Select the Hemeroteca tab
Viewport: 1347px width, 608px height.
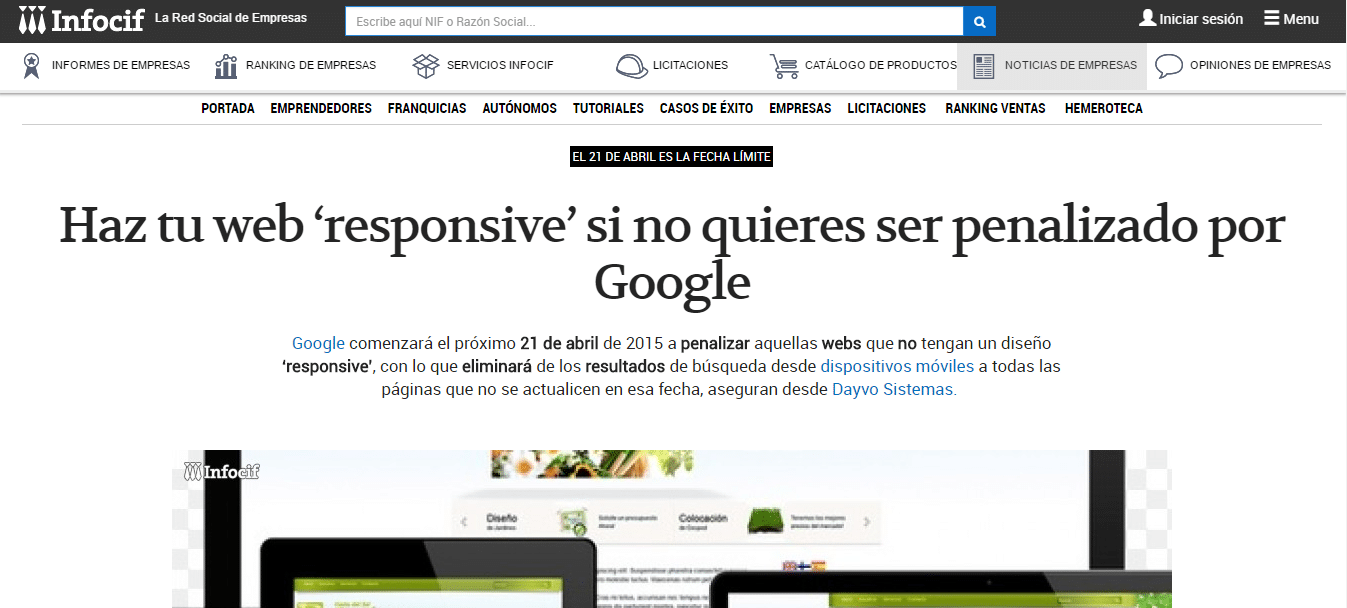[x=1104, y=108]
